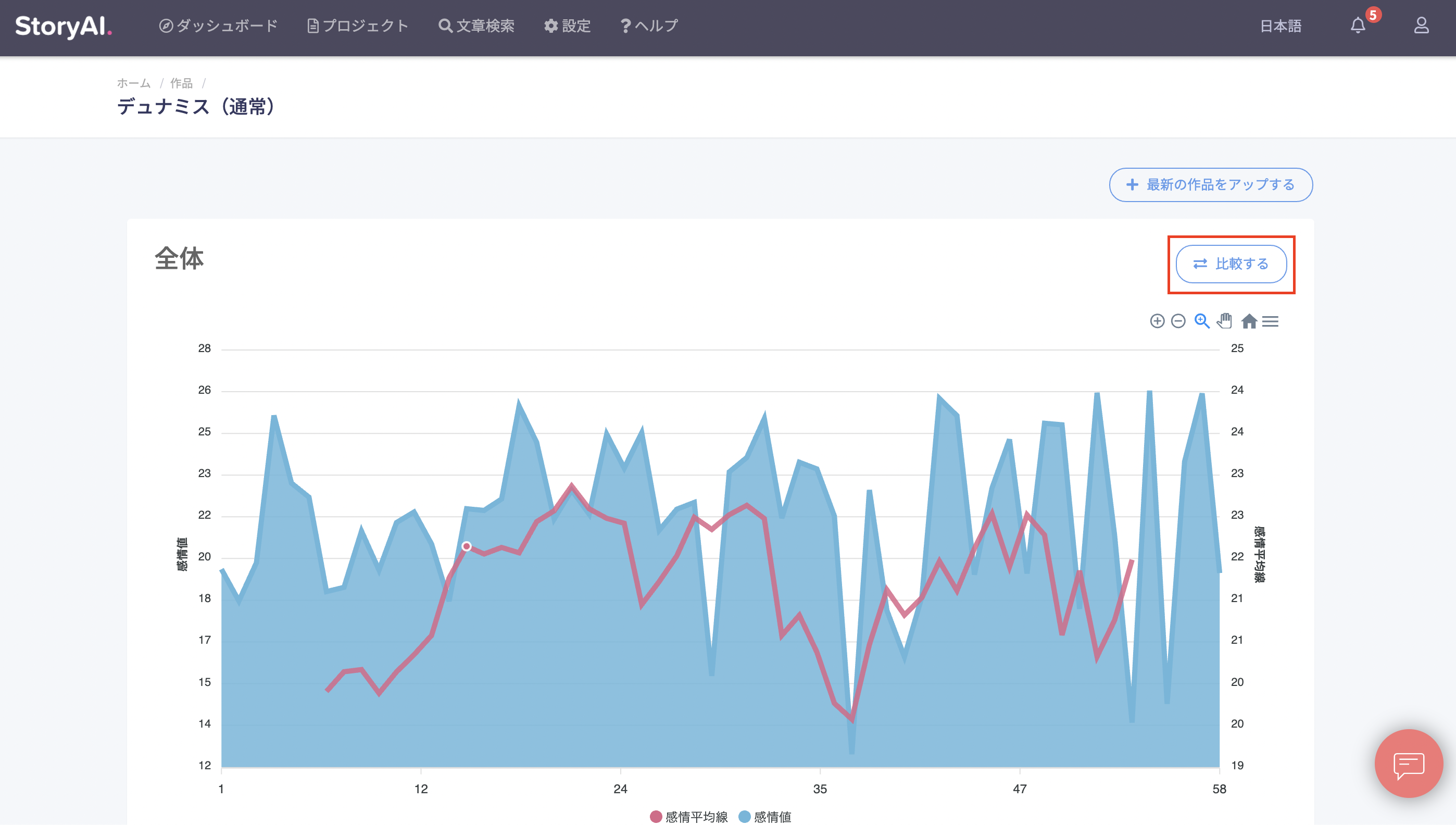Toggle the 感情値 series in legend
The width and height of the screenshot is (1456, 825).
pyautogui.click(x=765, y=817)
